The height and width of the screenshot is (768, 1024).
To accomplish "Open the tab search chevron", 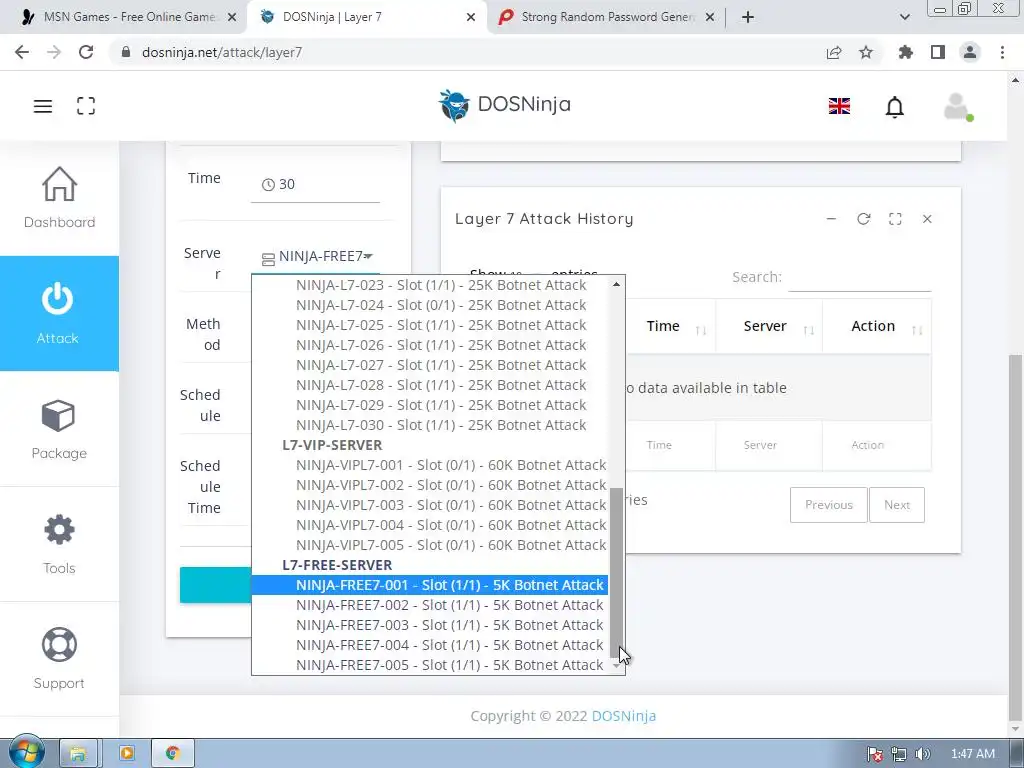I will pyautogui.click(x=904, y=17).
